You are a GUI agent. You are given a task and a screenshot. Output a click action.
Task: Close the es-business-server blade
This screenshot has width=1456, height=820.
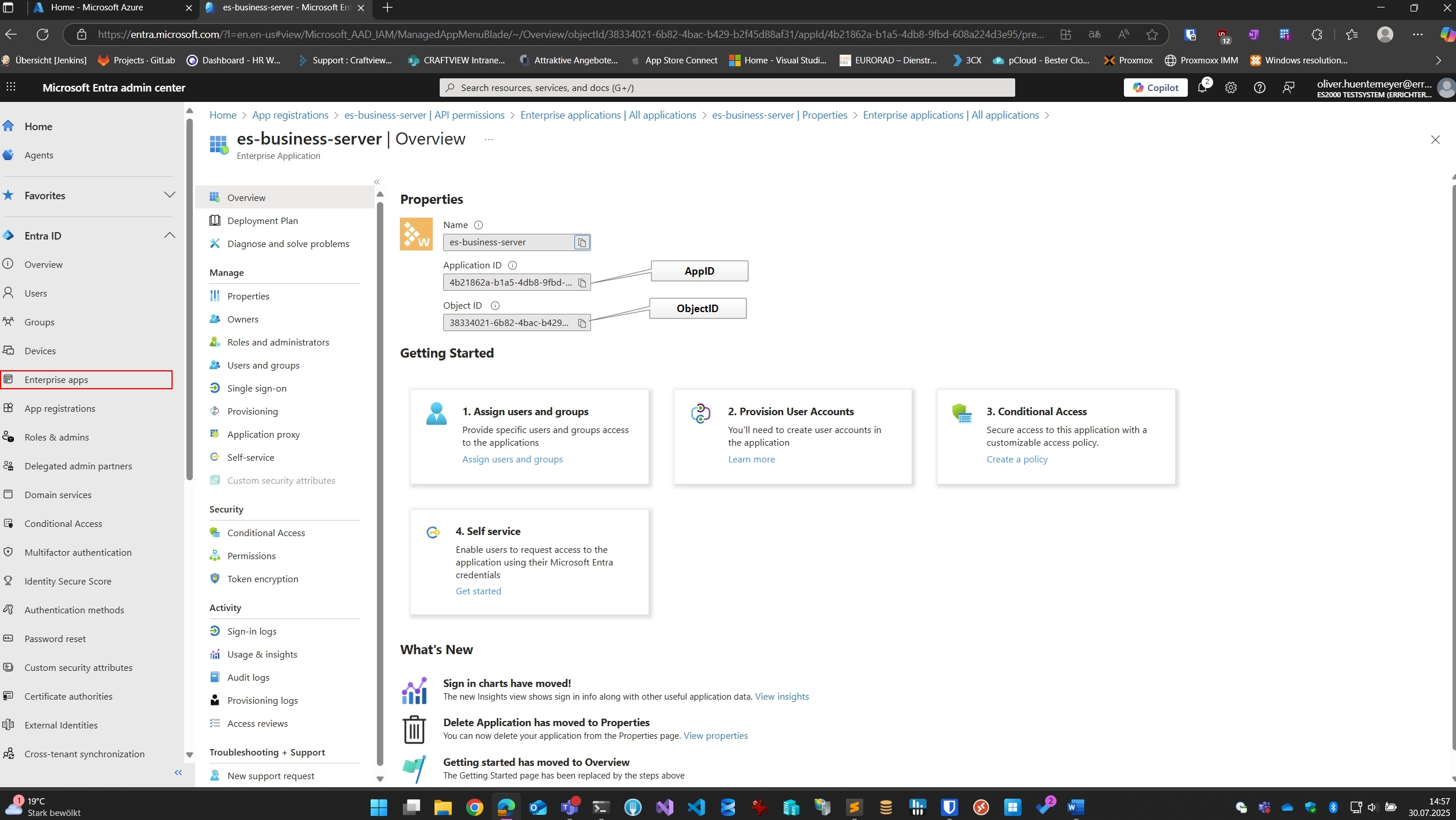coord(1435,139)
